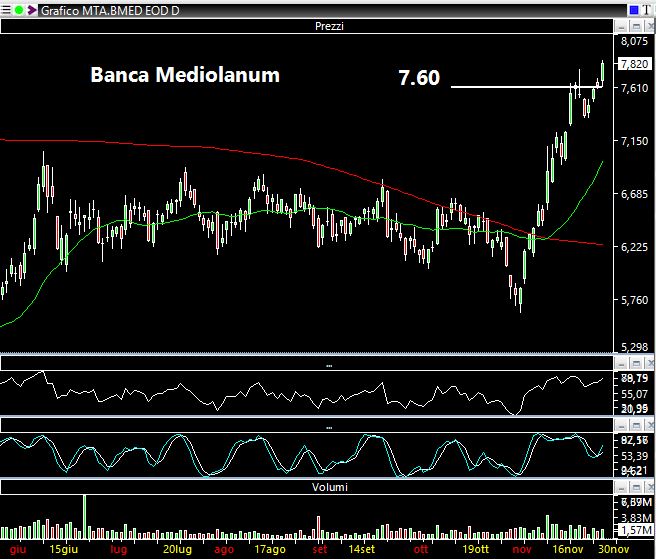Maximize the Volumi panel
656x559 pixels.
coord(636,487)
